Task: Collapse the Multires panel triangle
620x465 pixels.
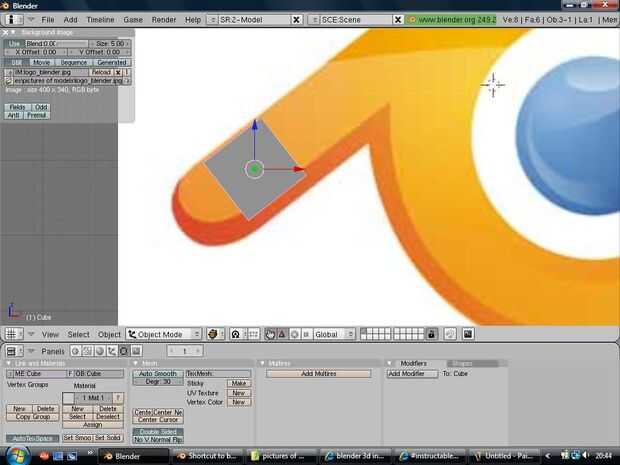Action: point(262,363)
